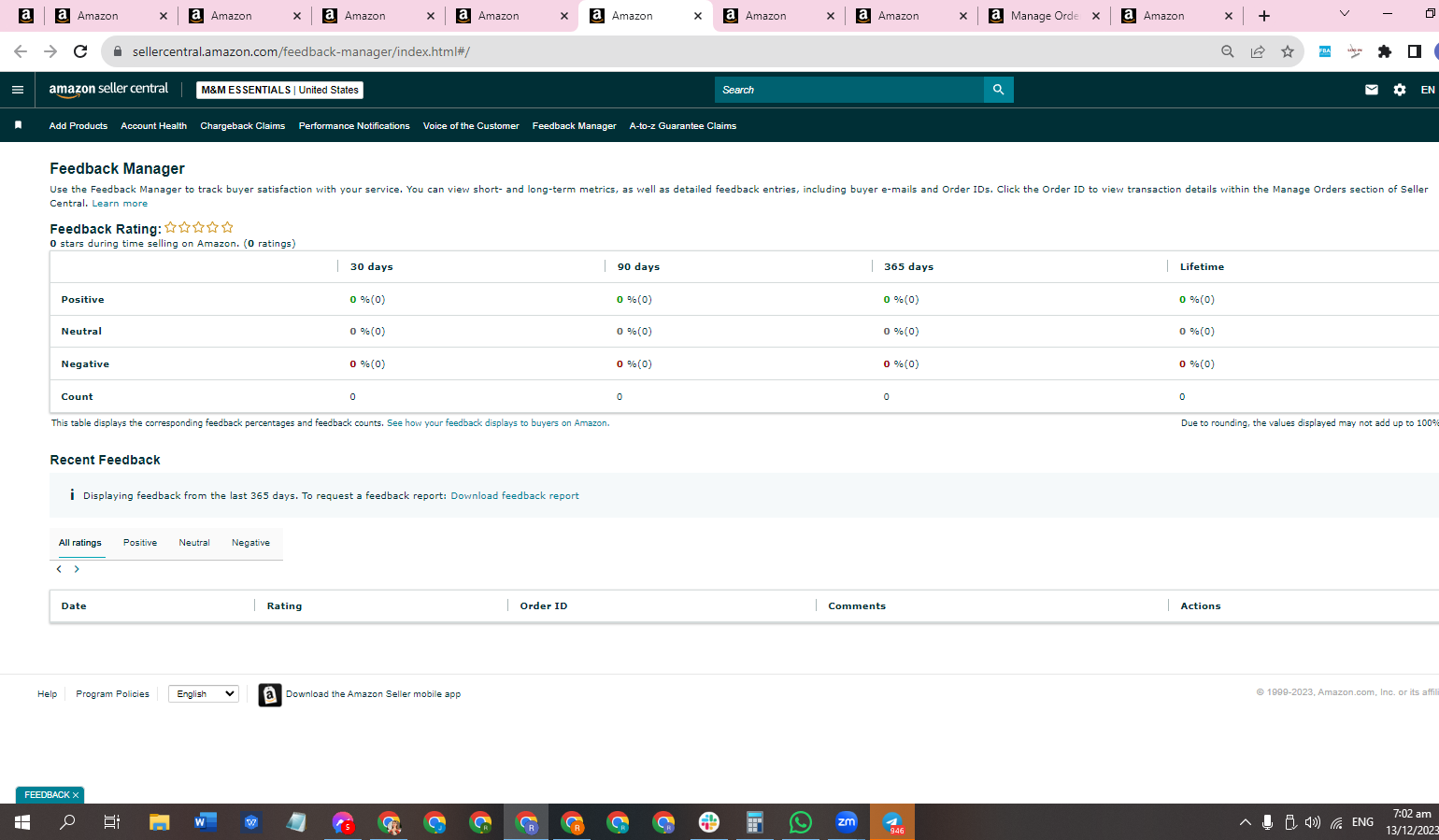Select the All ratings tab
The height and width of the screenshot is (840, 1439).
(x=80, y=543)
